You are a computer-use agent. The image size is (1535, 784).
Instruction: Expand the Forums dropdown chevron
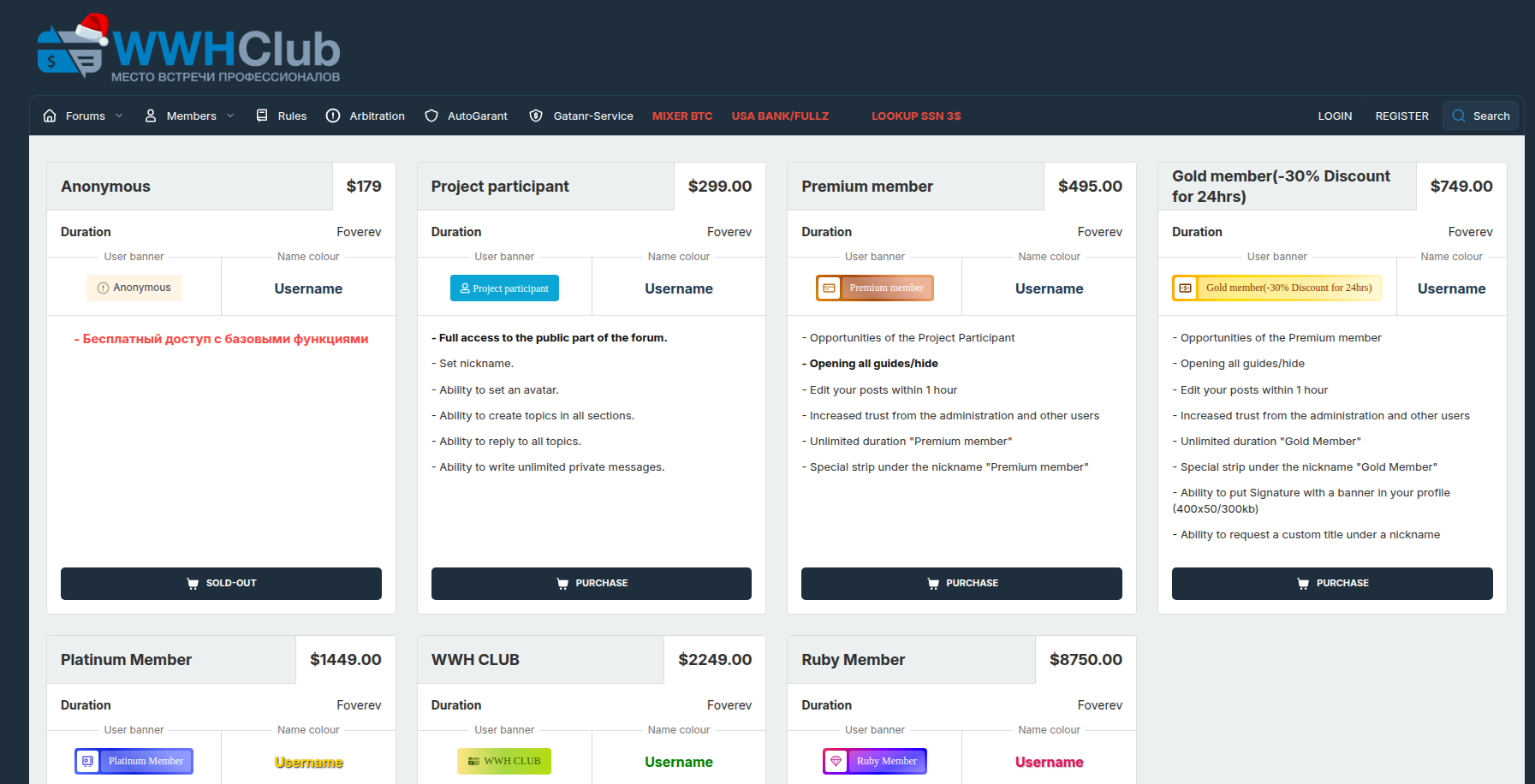click(119, 116)
